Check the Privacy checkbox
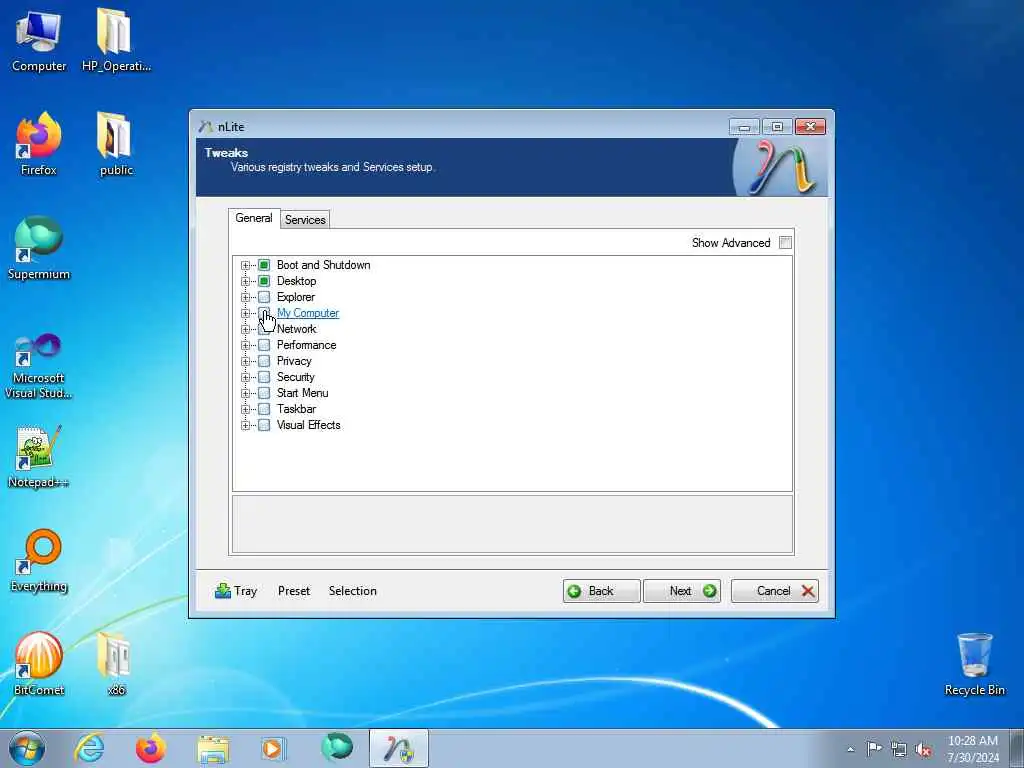This screenshot has height=768, width=1024. pos(264,361)
